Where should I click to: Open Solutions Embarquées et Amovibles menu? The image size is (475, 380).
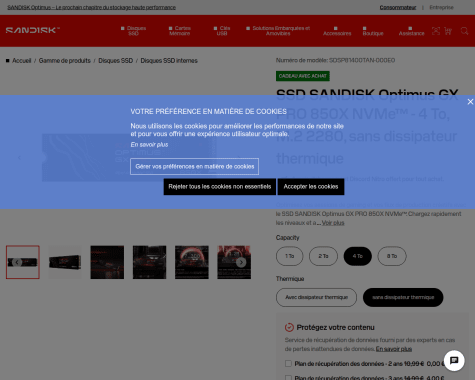278,31
